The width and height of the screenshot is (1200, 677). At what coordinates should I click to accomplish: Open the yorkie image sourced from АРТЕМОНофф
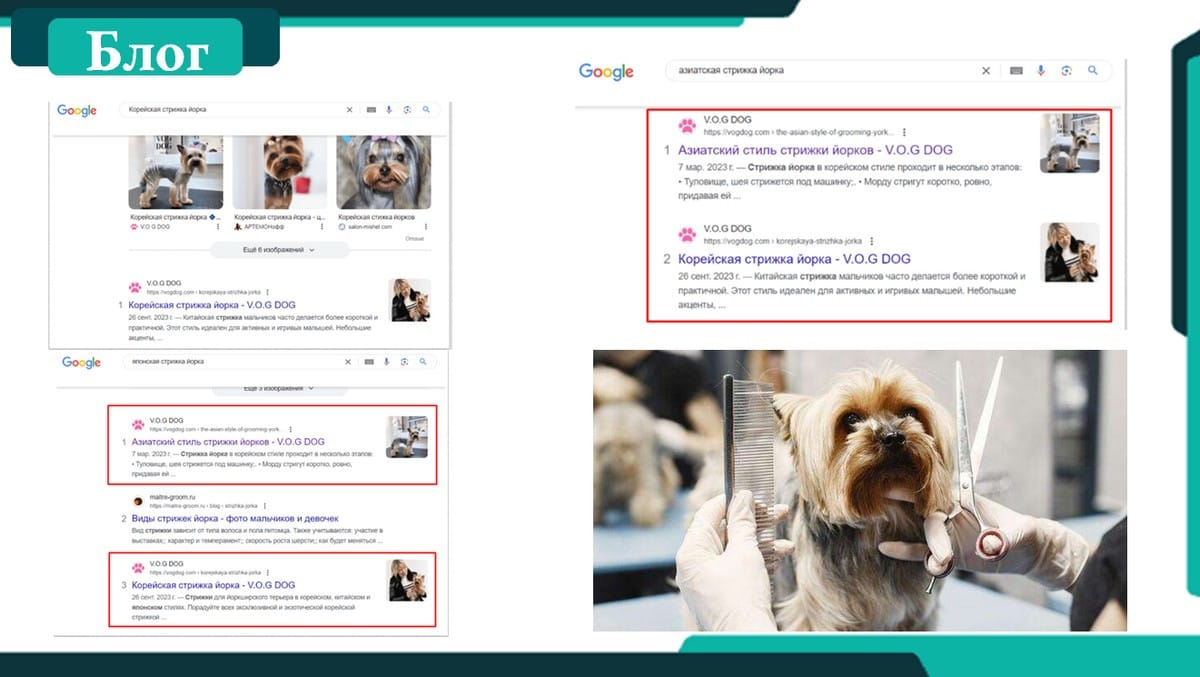(x=280, y=172)
